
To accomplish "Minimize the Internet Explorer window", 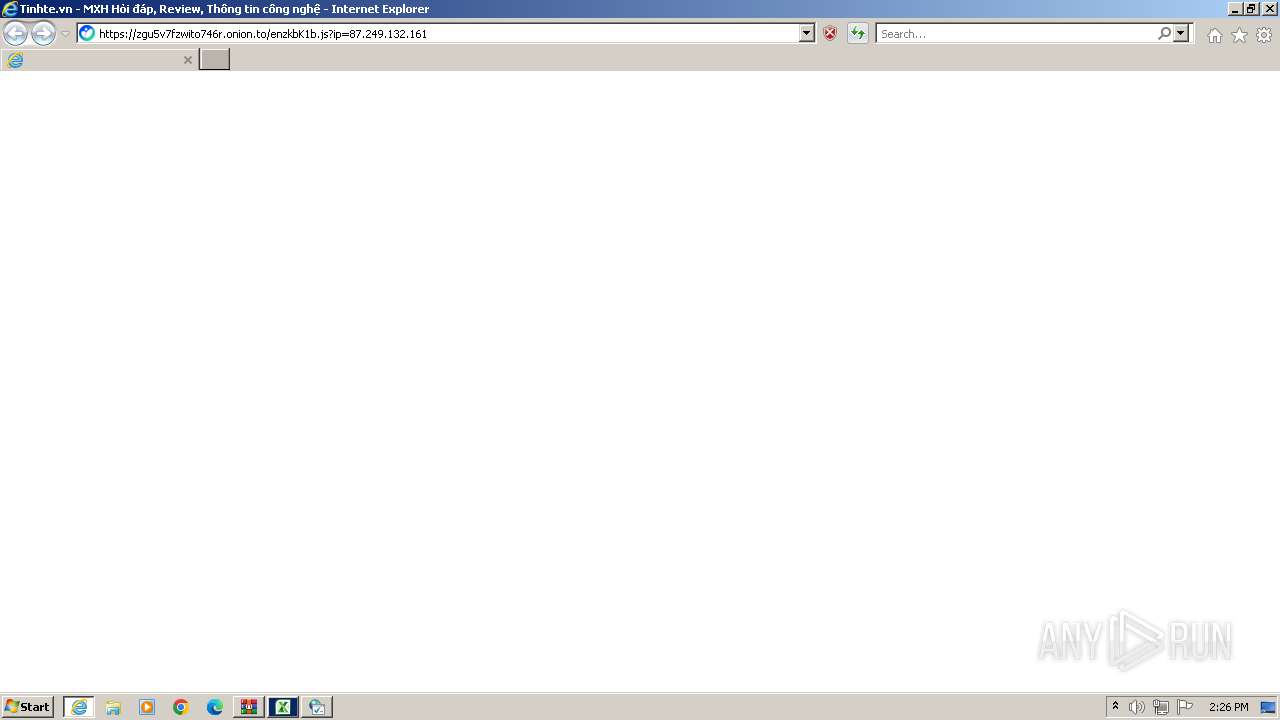I will click(1235, 9).
